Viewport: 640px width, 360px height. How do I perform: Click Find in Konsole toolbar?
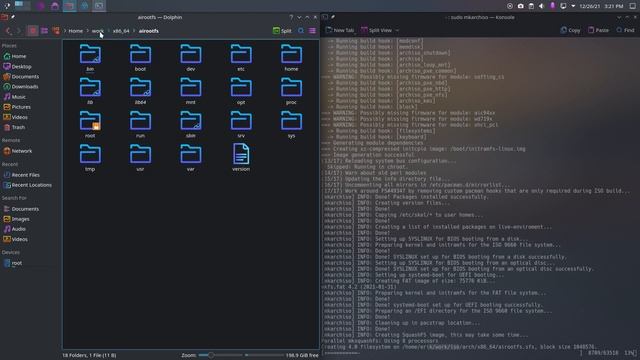tap(625, 30)
